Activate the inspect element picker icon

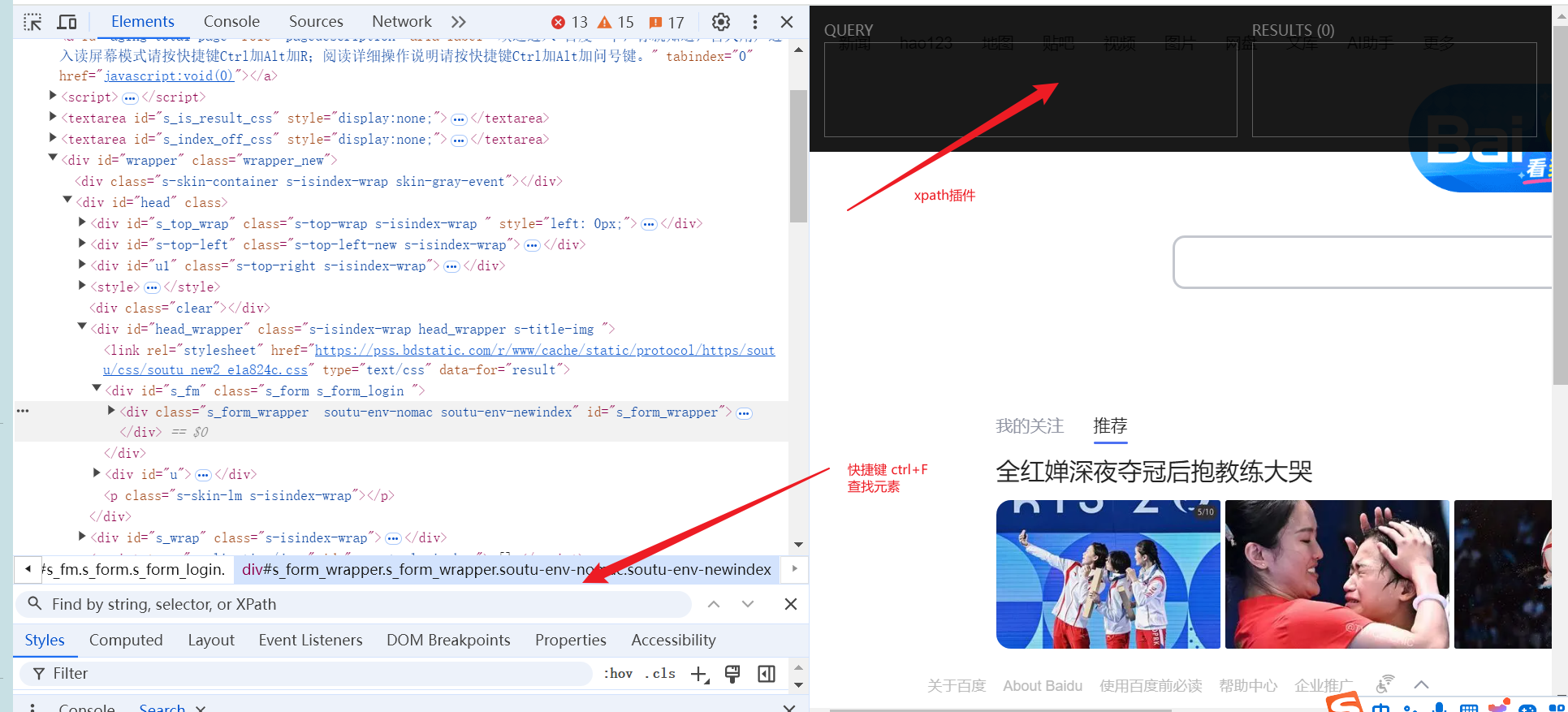click(x=32, y=22)
